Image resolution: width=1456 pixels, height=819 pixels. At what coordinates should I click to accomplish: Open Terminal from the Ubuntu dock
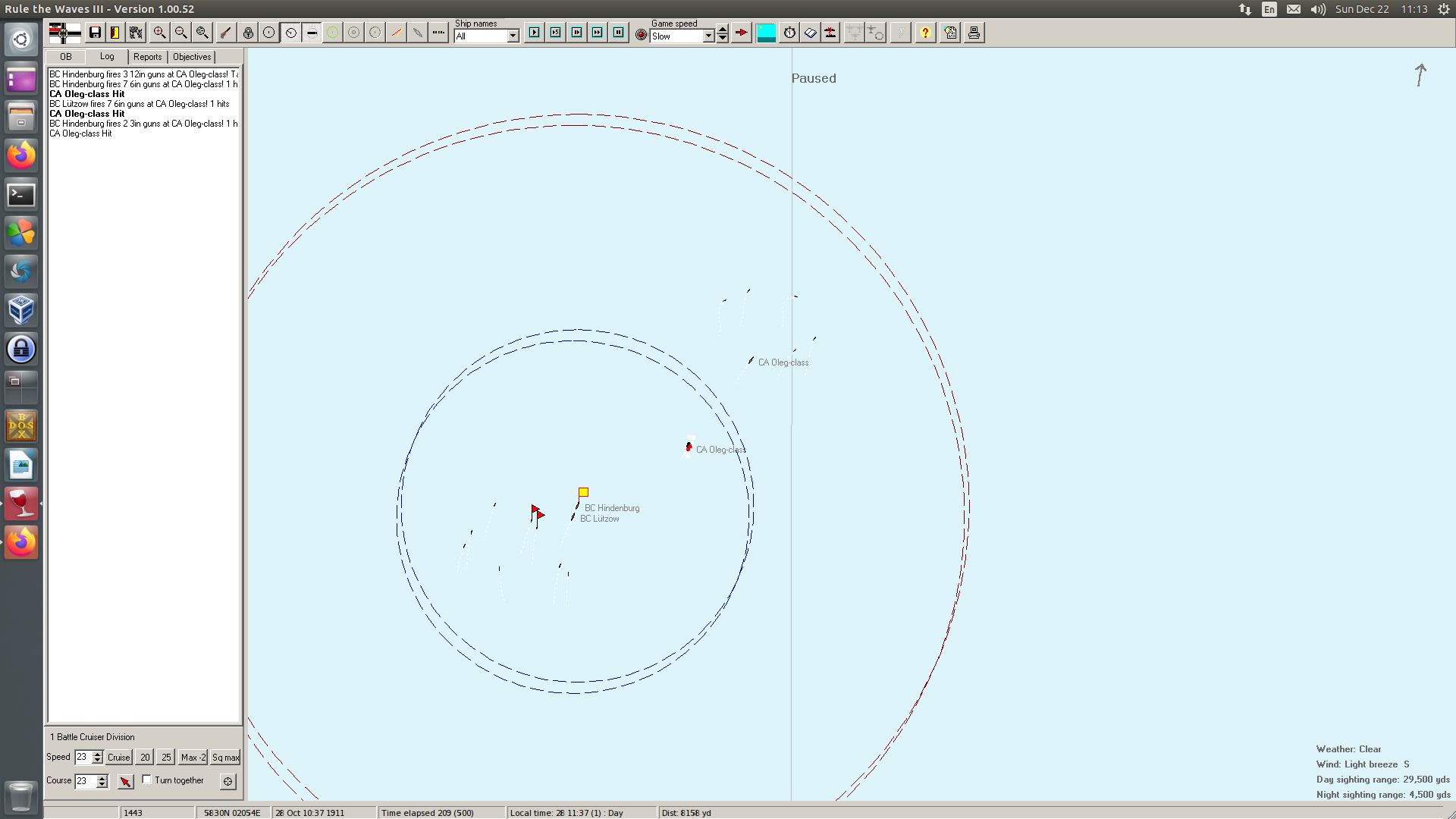pos(21,195)
